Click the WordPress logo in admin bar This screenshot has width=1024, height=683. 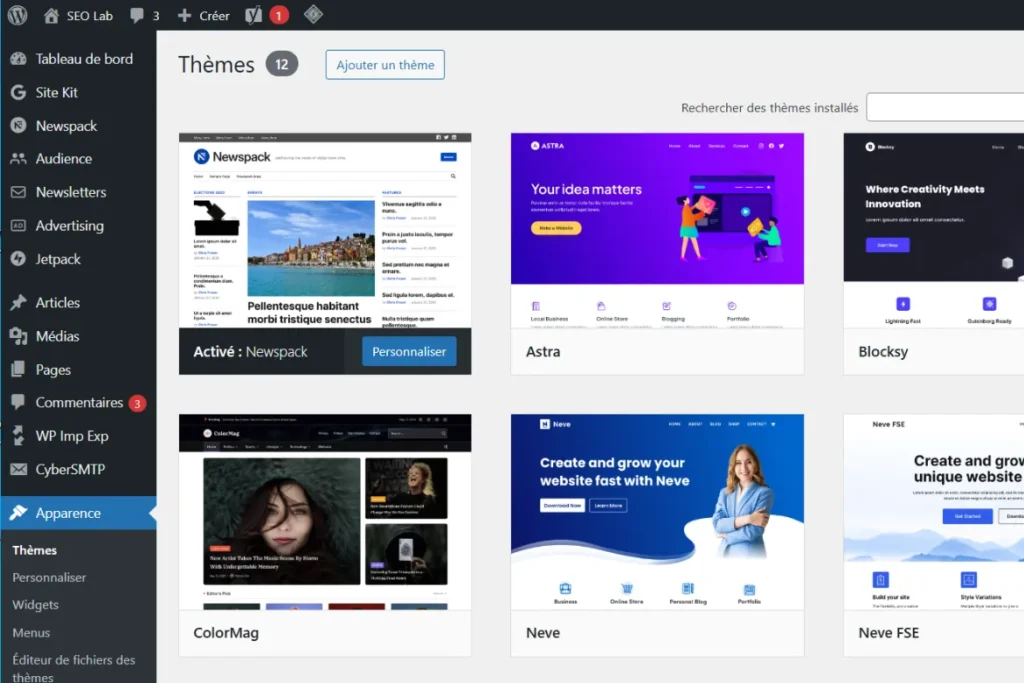coord(17,15)
